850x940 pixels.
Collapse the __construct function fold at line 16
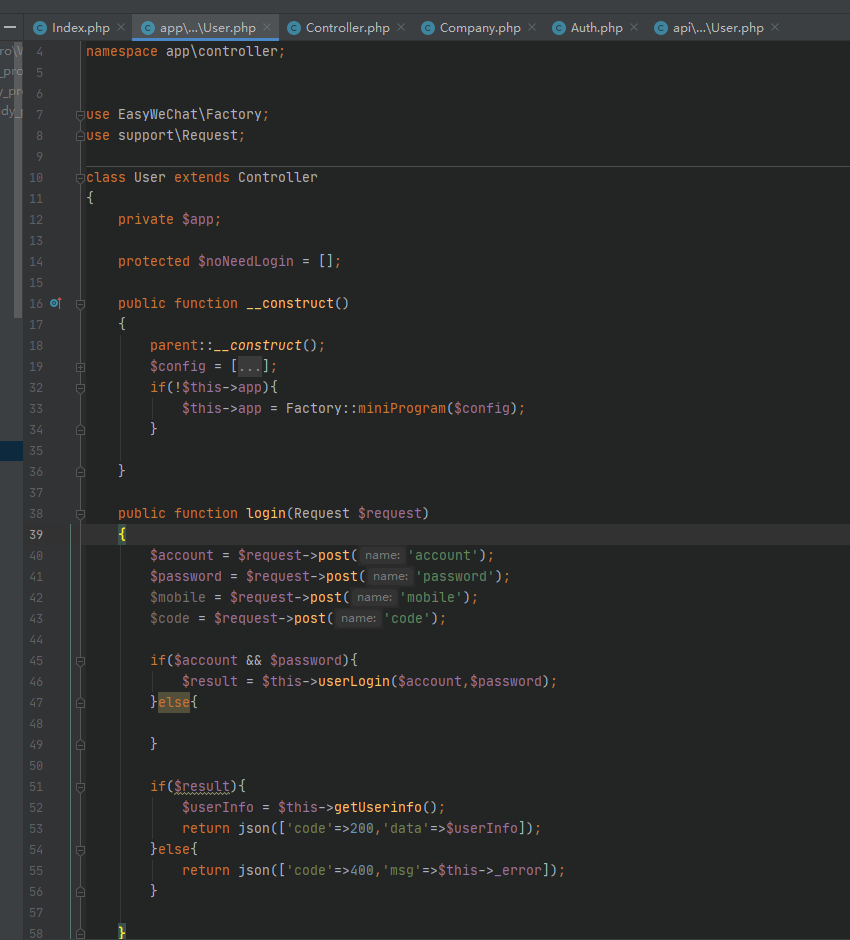[x=80, y=304]
